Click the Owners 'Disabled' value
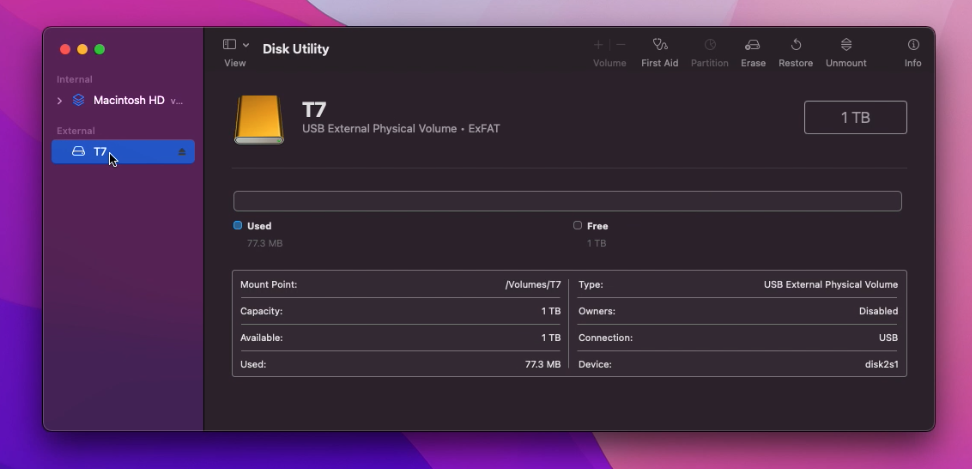The width and height of the screenshot is (972, 469). pos(878,311)
